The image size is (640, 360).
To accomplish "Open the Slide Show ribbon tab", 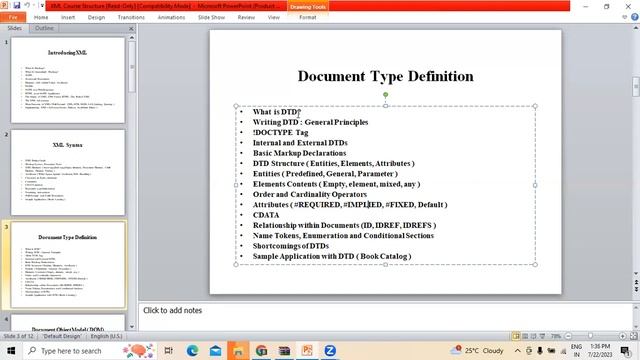I will click(211, 18).
